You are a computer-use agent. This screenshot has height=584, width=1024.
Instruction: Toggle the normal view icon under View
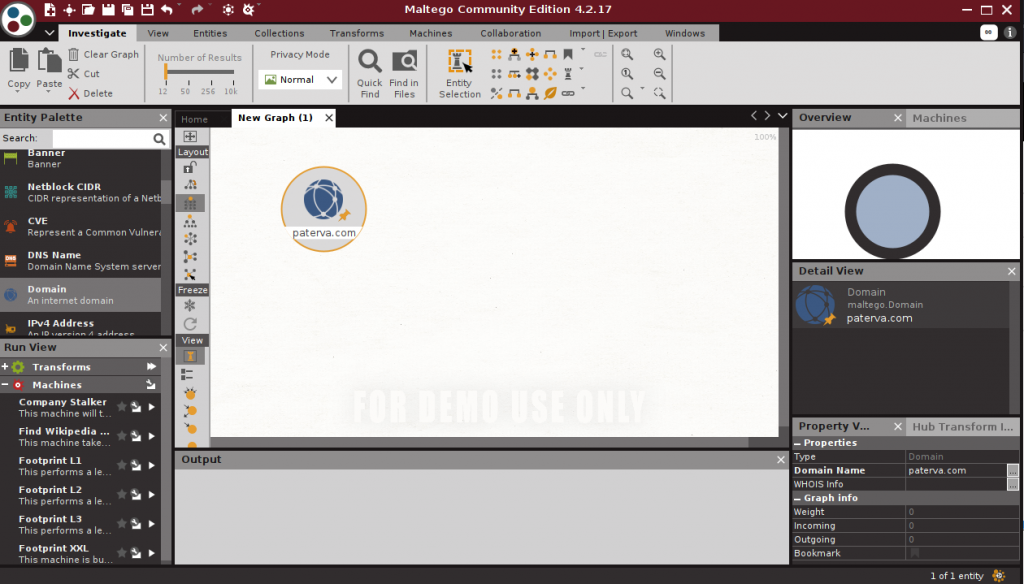coord(190,356)
